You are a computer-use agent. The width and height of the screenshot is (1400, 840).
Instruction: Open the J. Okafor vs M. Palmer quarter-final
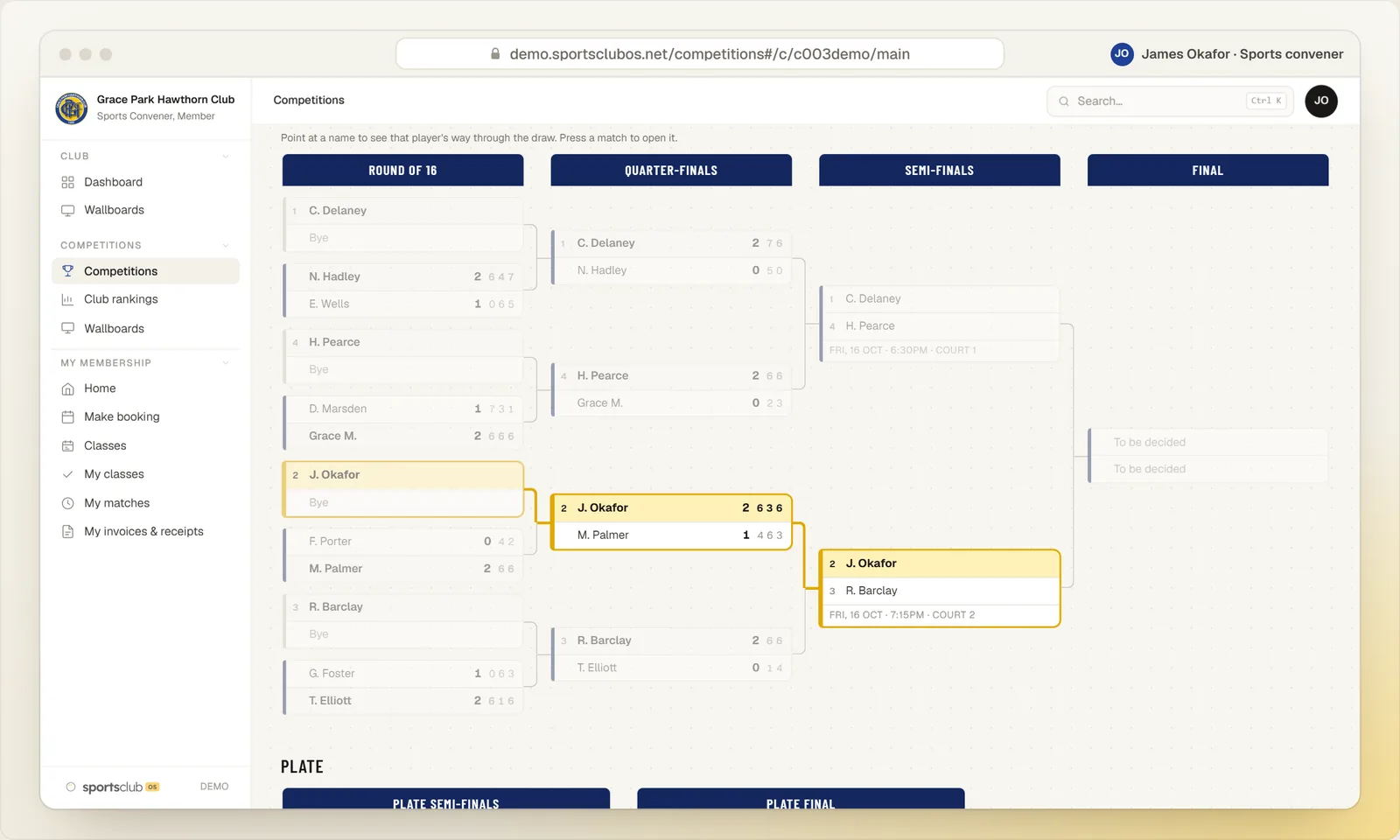click(671, 521)
